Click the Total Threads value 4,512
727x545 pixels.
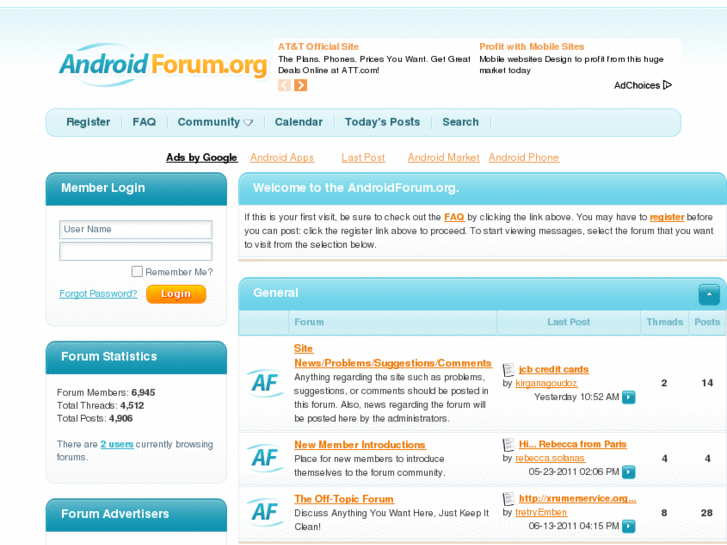[132, 405]
